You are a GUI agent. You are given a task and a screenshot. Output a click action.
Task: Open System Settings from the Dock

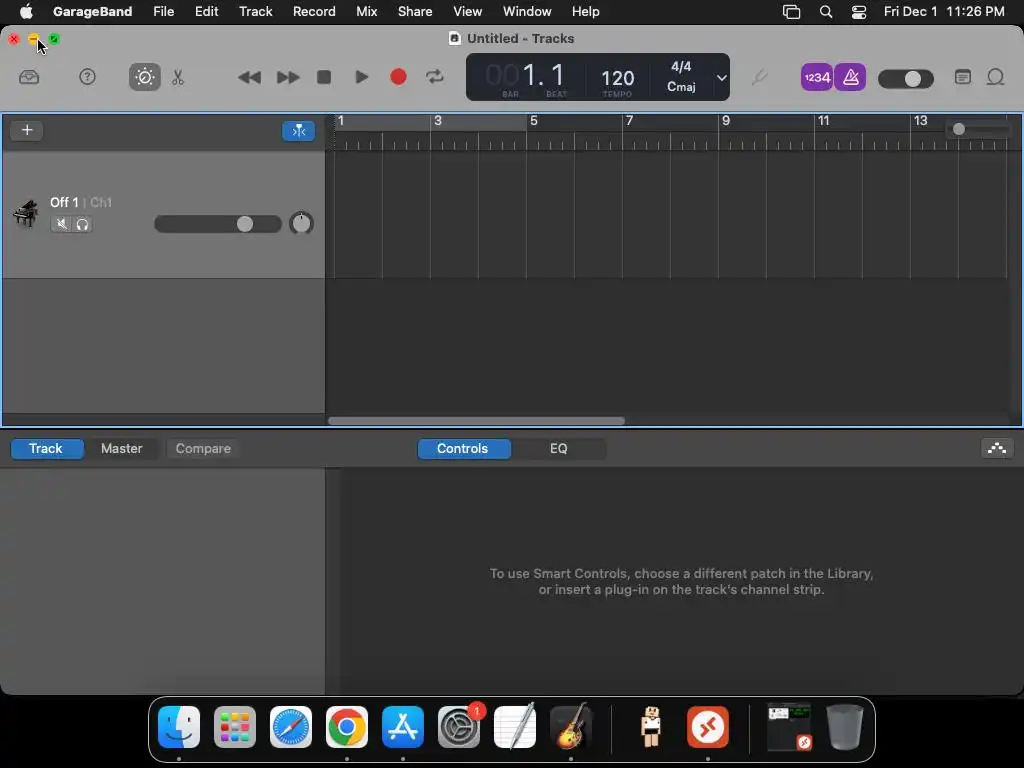point(459,727)
